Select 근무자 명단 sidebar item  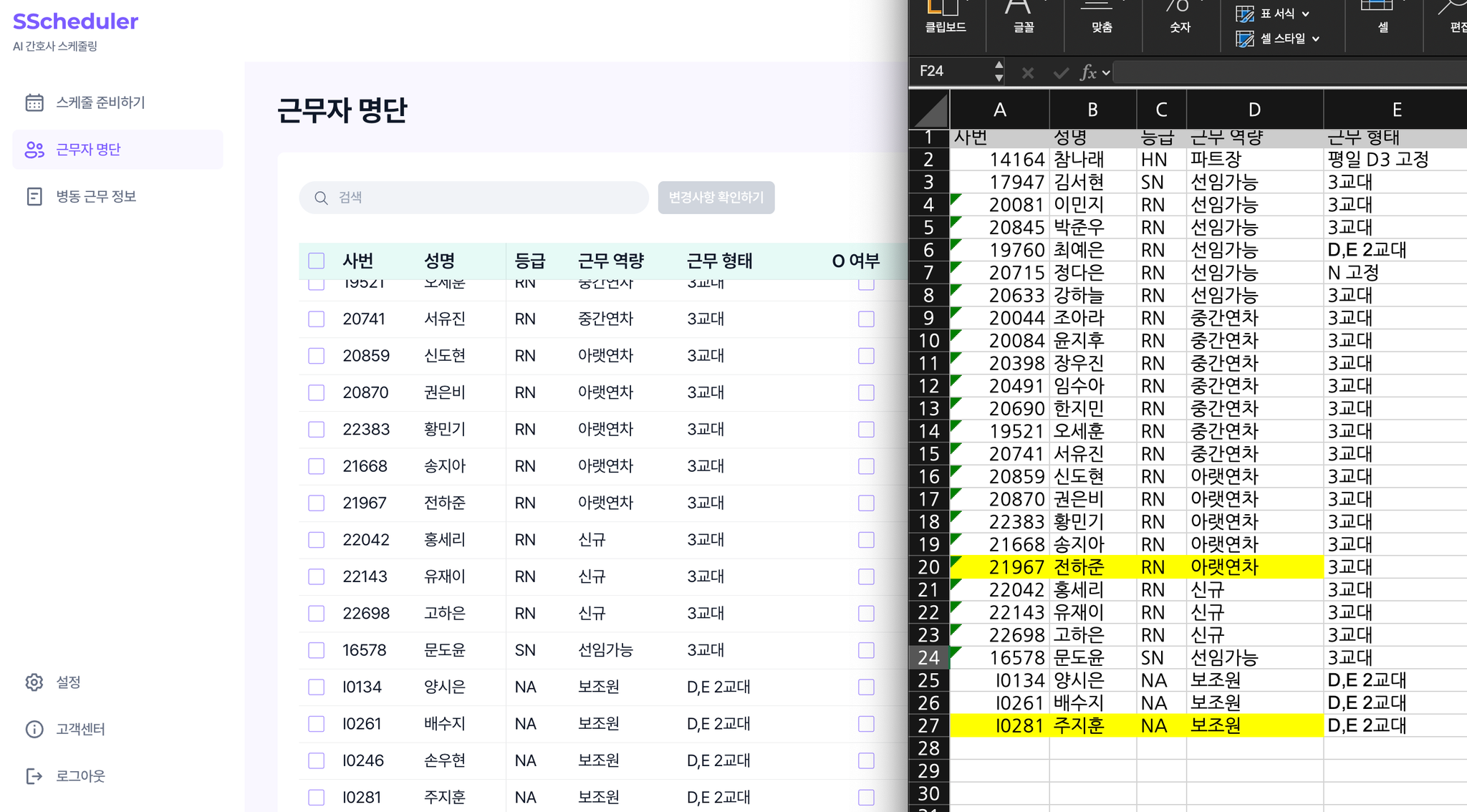pyautogui.click(x=117, y=150)
